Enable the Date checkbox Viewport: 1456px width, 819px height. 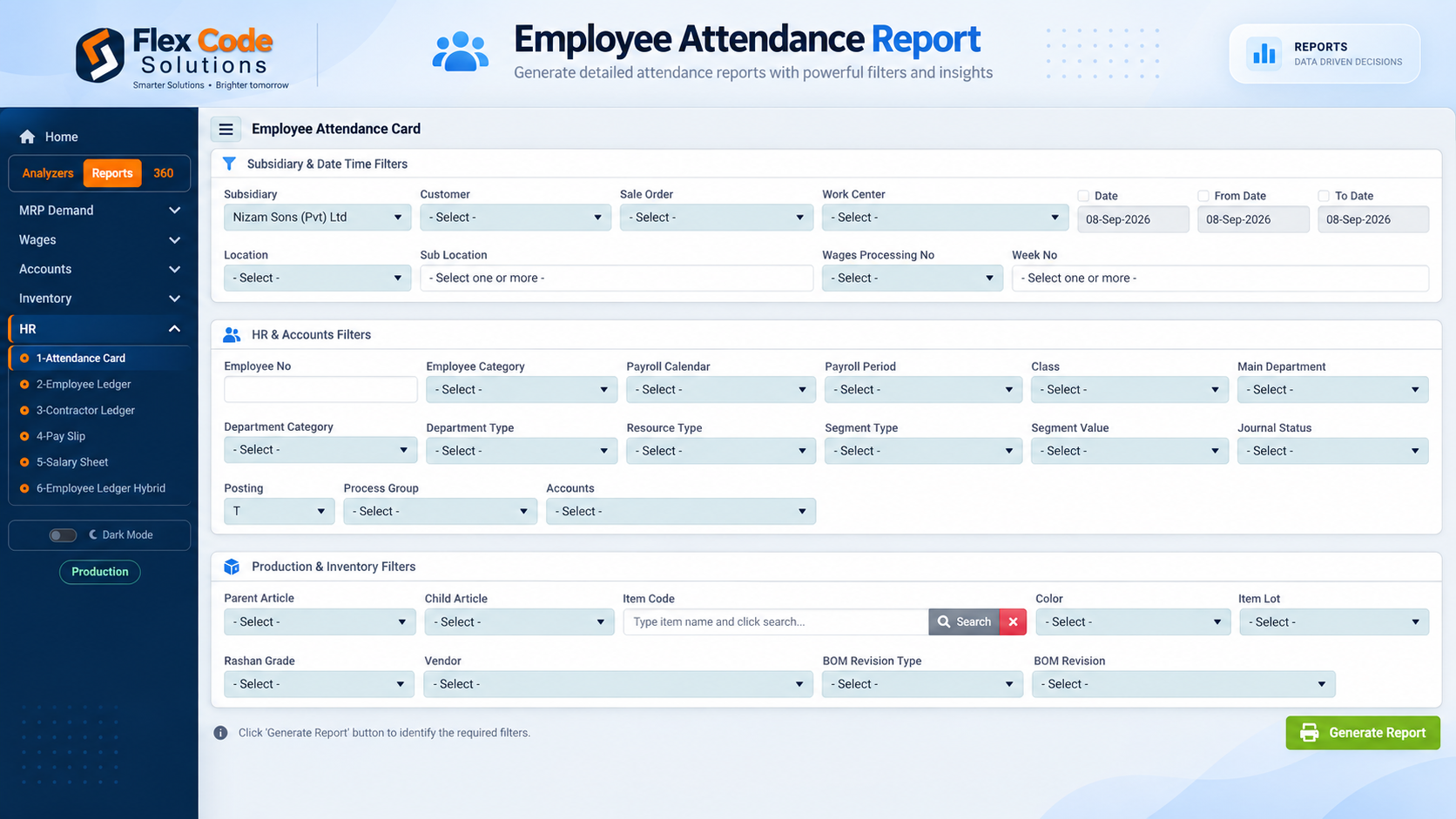click(1083, 196)
